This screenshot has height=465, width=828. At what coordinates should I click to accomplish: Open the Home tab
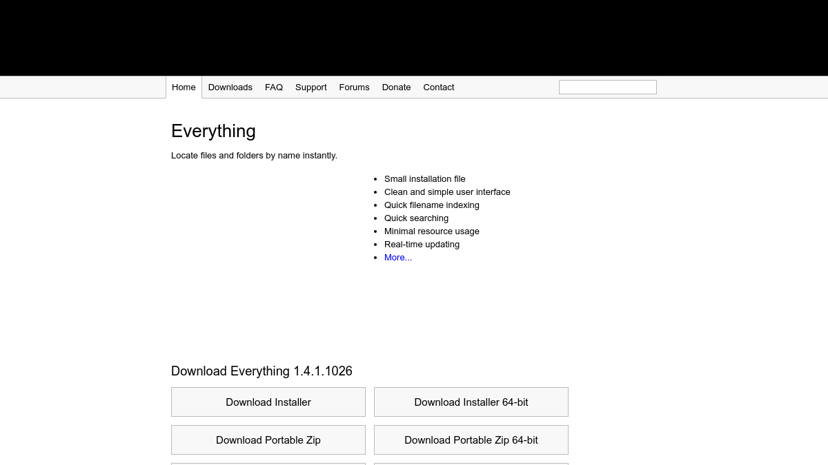183,87
